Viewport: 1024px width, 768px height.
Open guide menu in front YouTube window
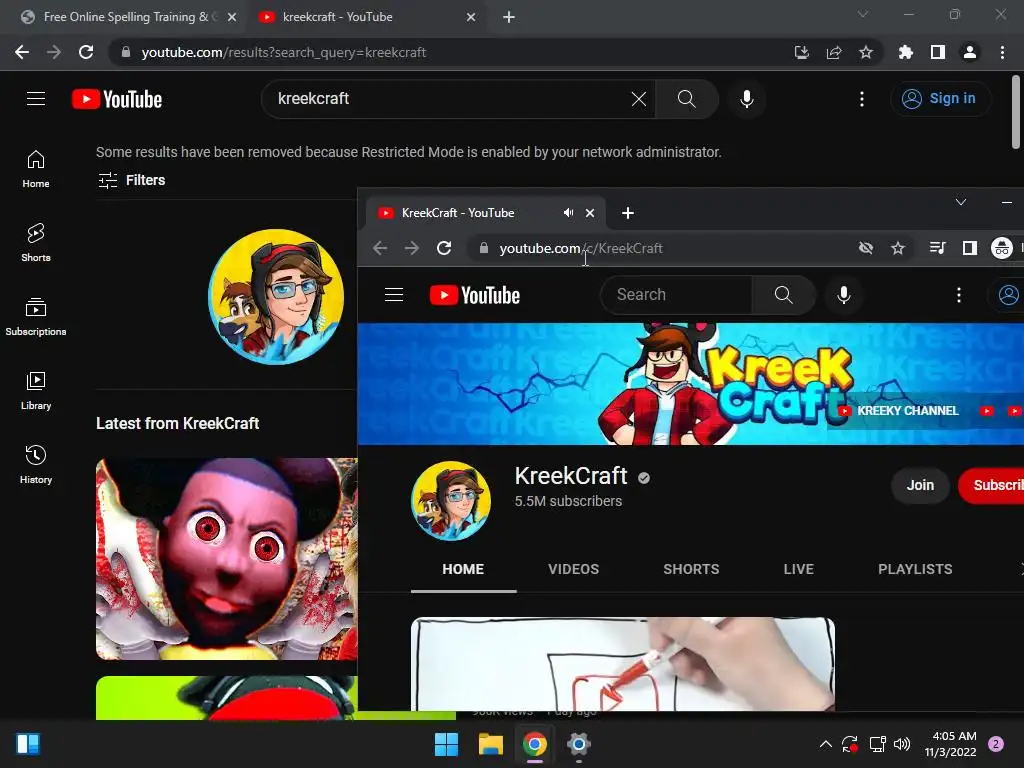tap(394, 295)
